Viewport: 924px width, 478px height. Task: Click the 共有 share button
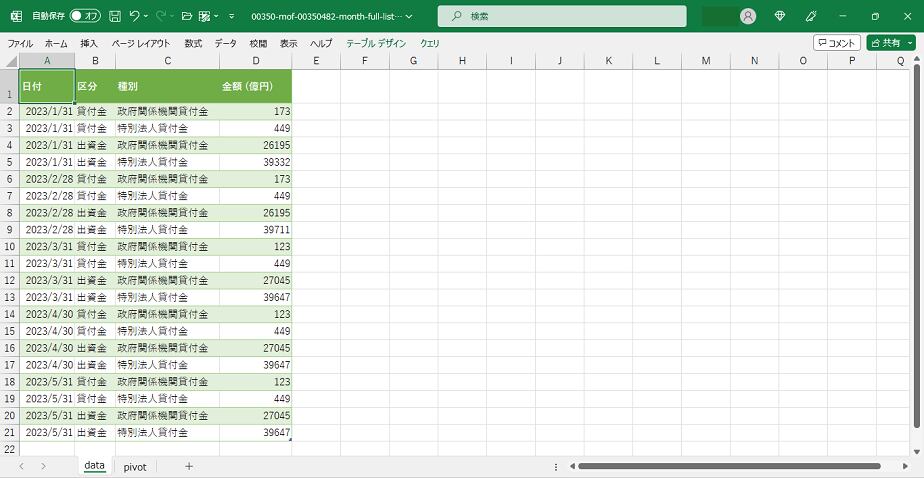click(885, 43)
